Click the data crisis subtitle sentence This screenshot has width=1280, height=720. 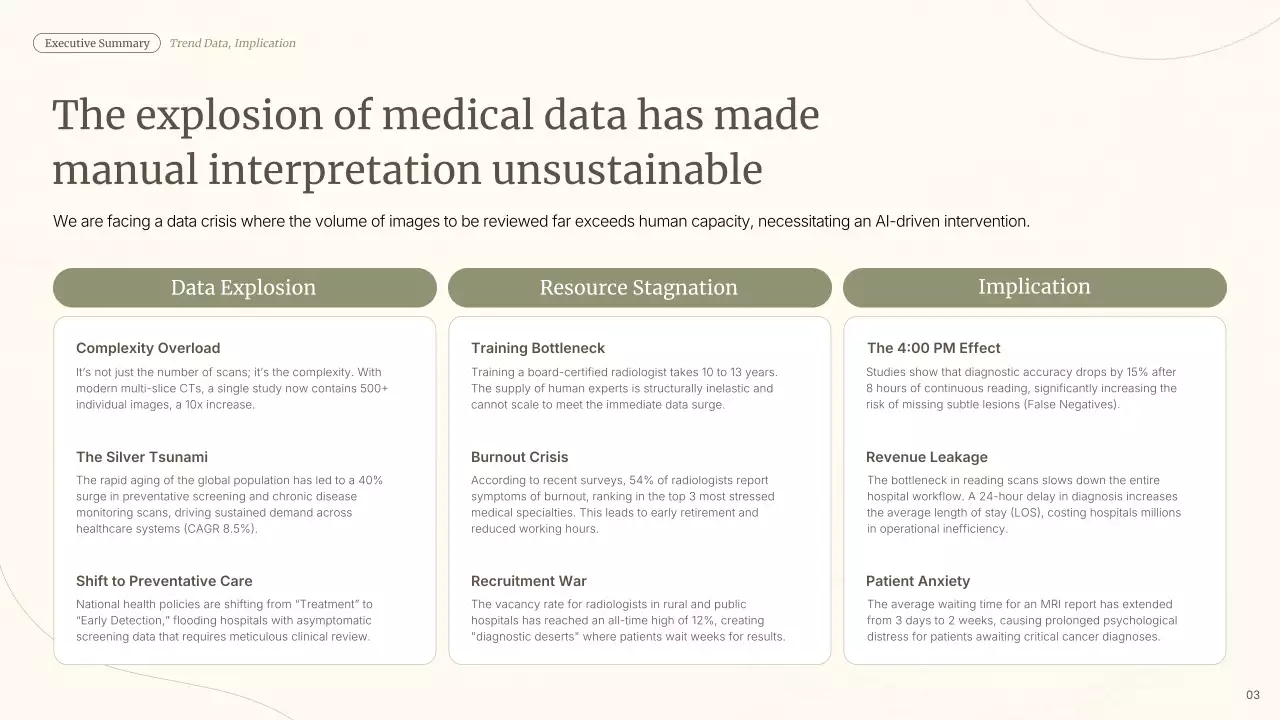(541, 221)
